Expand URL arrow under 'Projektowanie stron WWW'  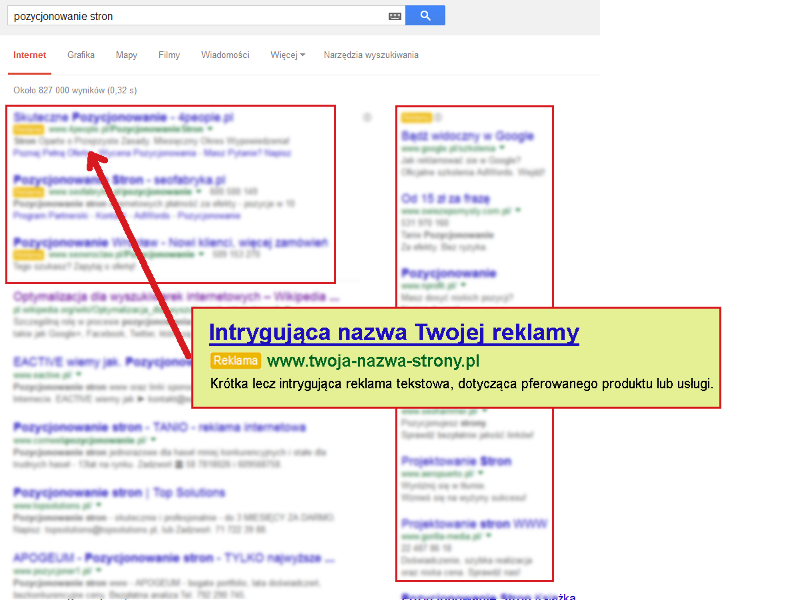(x=489, y=536)
